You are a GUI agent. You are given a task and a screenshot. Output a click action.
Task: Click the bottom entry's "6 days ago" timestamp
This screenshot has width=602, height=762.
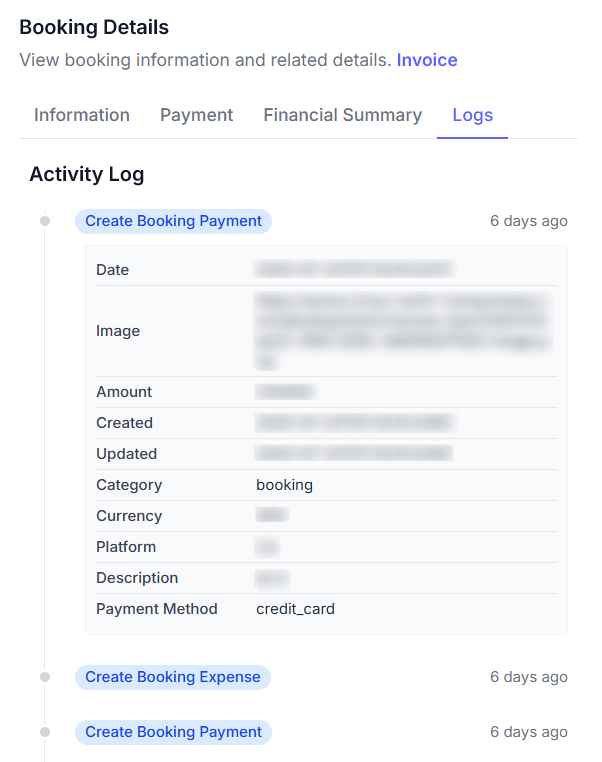pyautogui.click(x=528, y=732)
